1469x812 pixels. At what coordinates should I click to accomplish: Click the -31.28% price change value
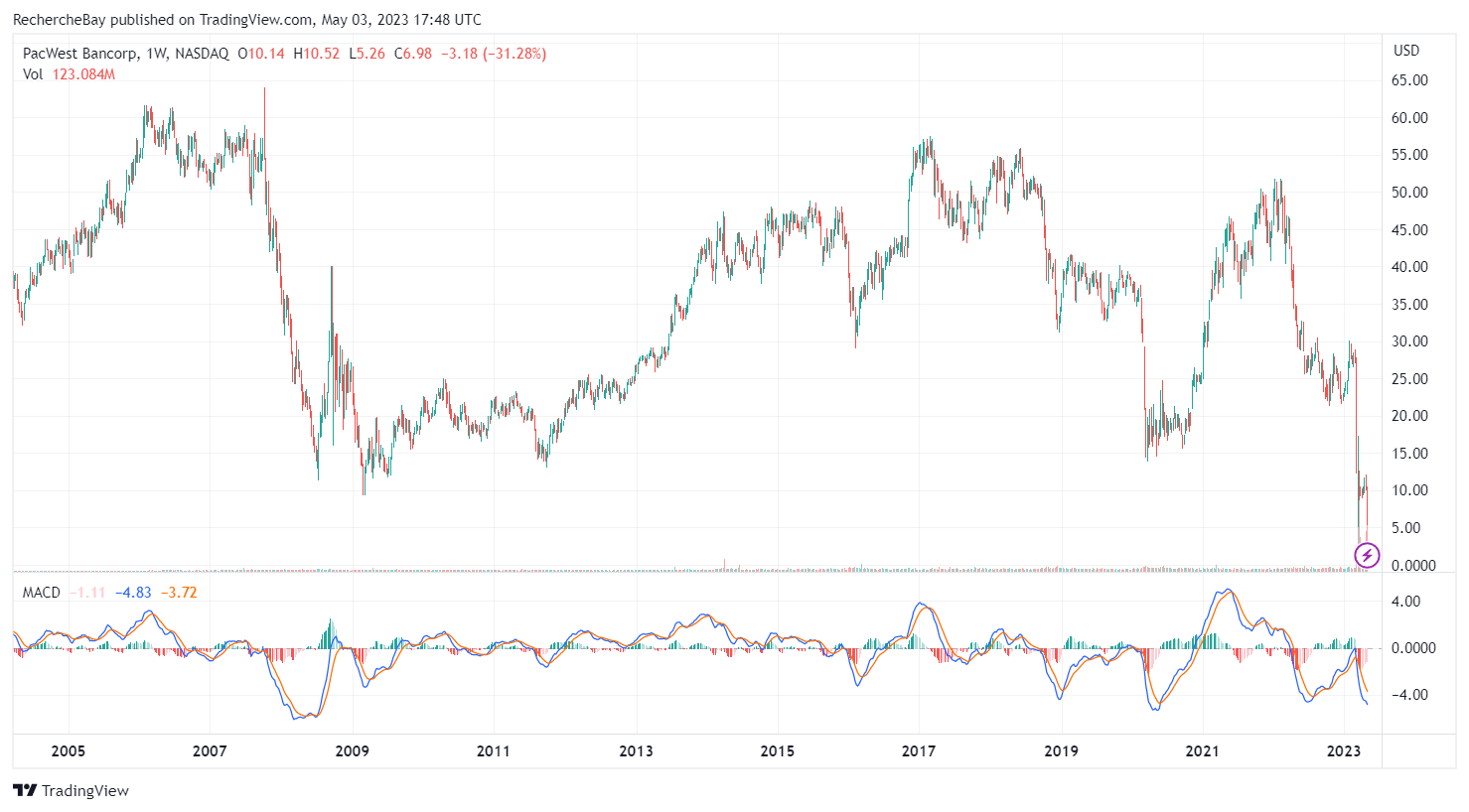point(514,54)
